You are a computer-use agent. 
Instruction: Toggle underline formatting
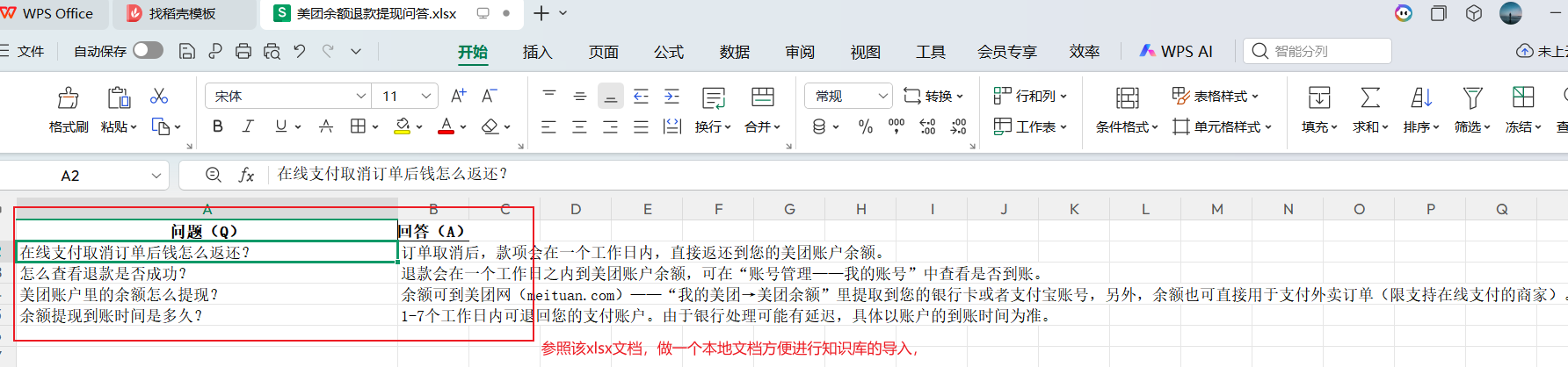click(280, 126)
